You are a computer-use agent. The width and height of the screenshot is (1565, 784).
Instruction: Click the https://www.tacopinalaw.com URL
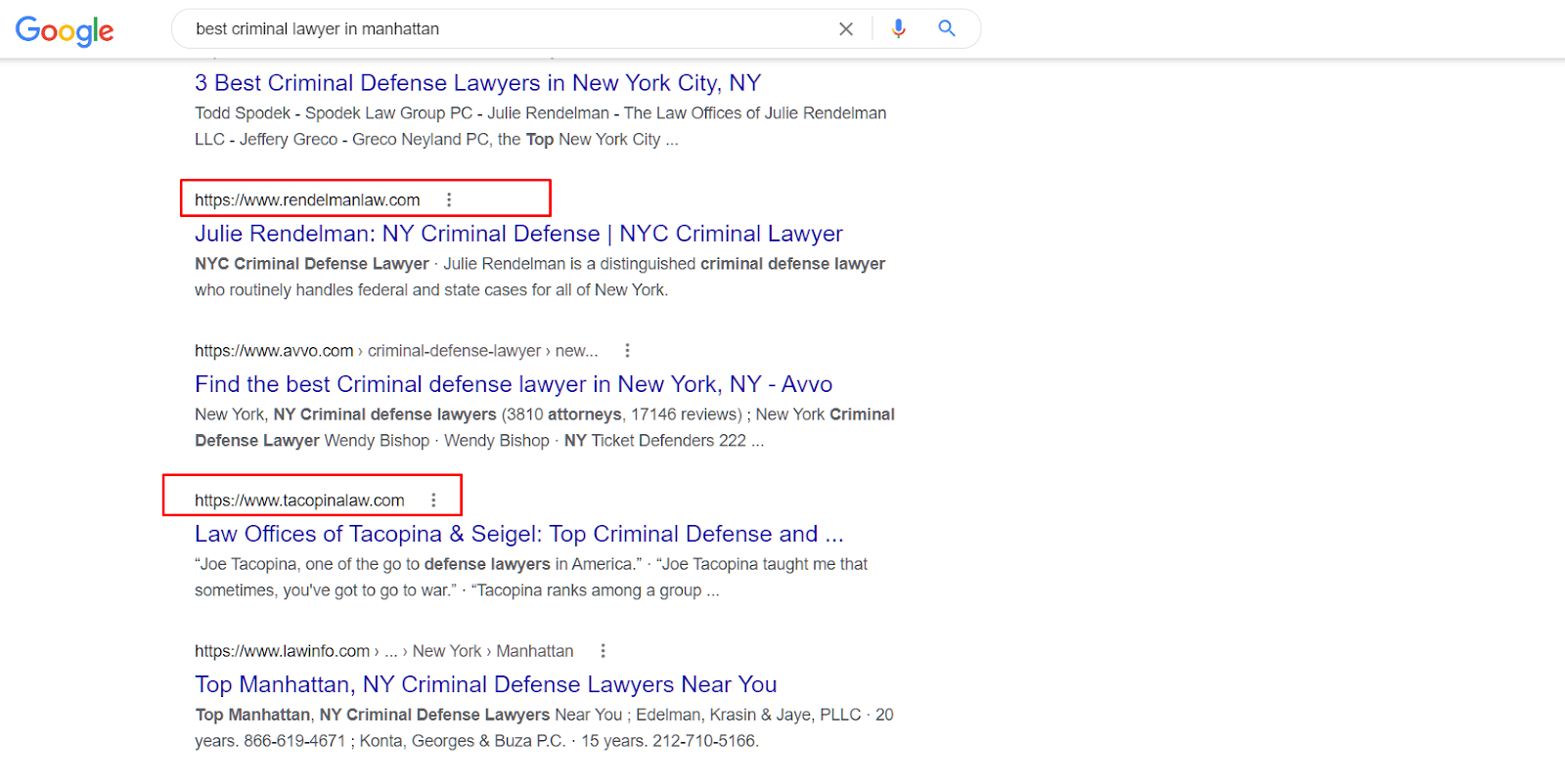pos(299,501)
